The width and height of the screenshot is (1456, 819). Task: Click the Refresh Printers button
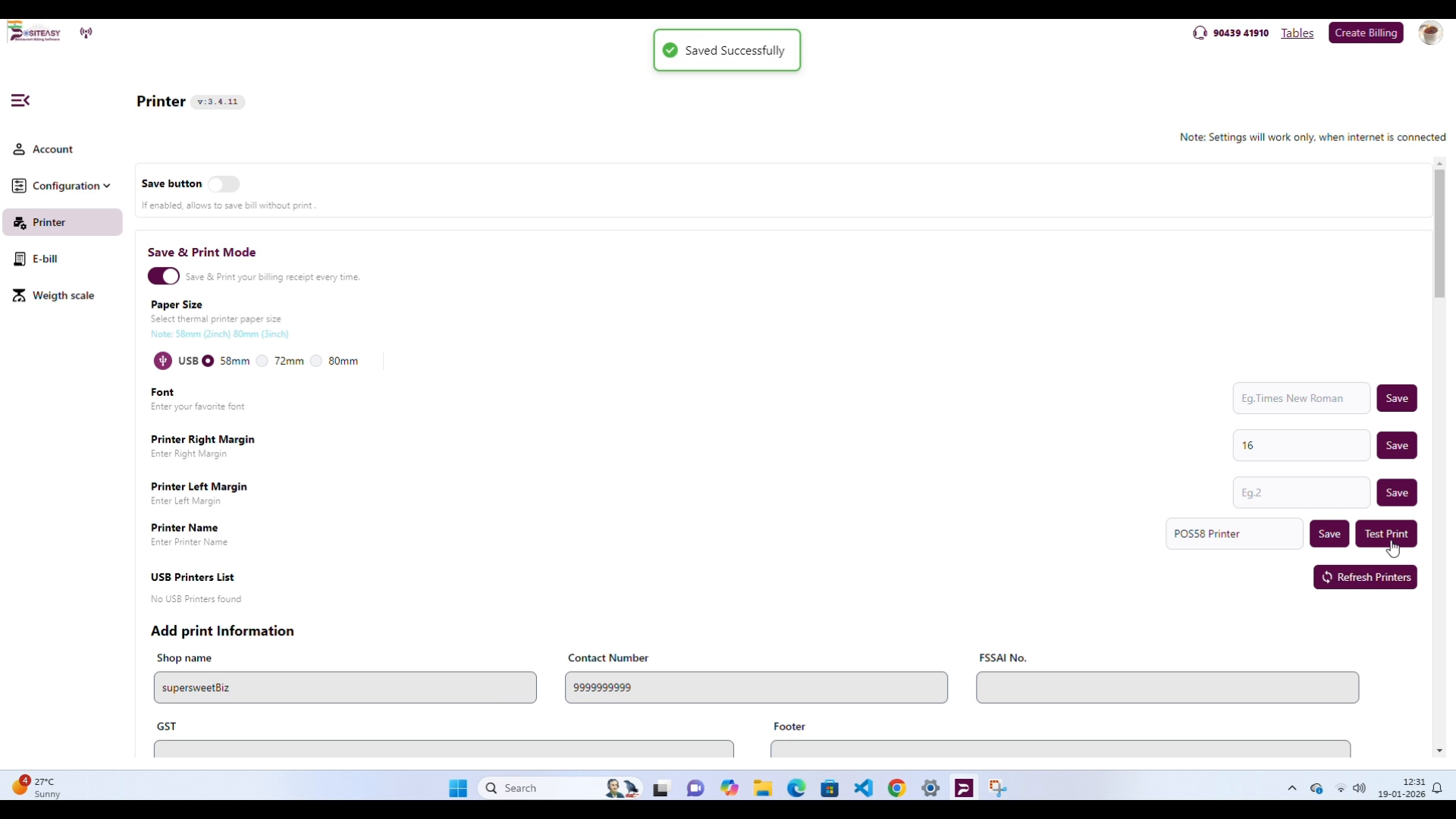pyautogui.click(x=1365, y=578)
